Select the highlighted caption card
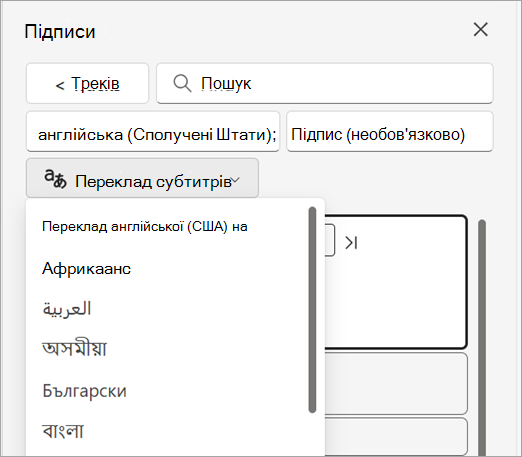 pos(396,282)
